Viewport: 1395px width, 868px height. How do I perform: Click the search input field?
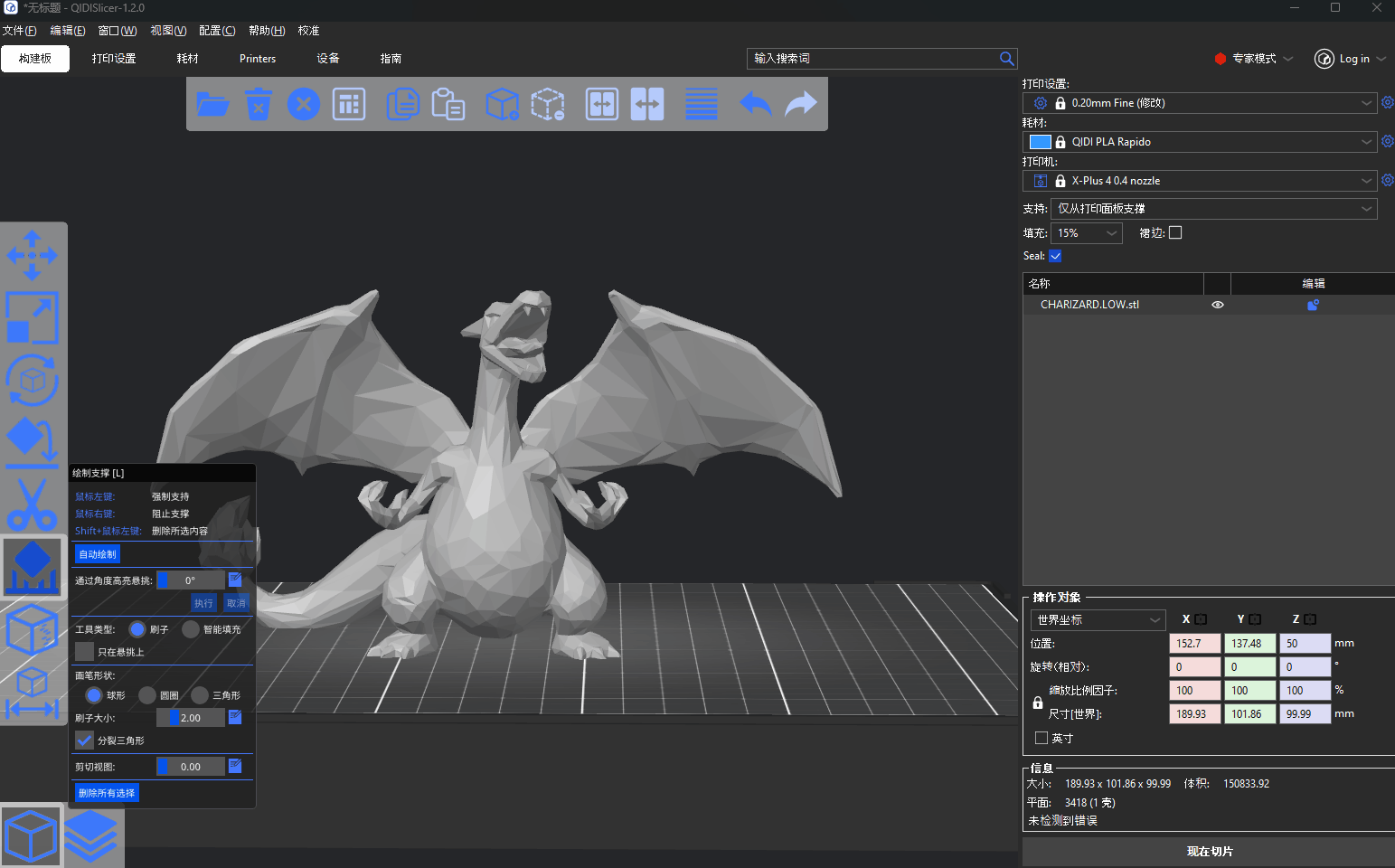872,58
